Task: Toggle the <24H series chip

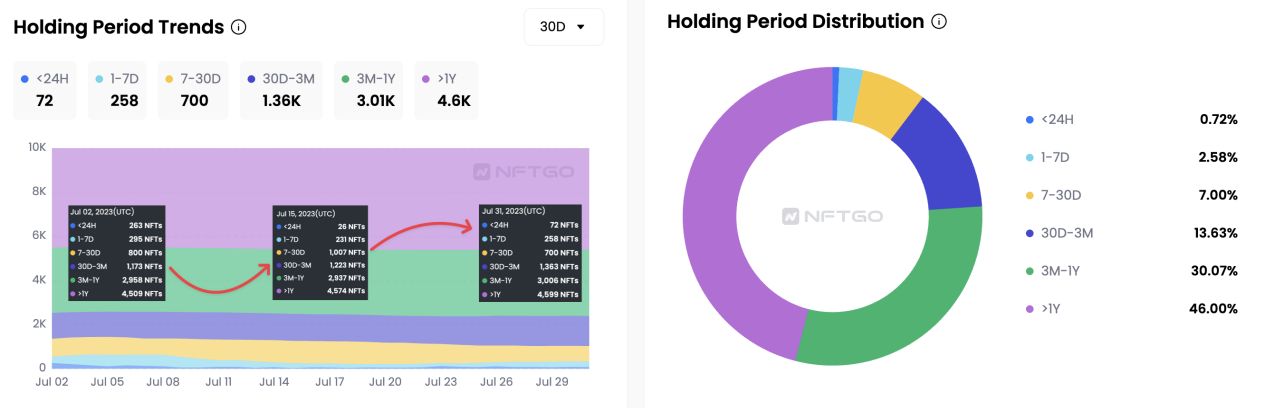Action: tap(46, 90)
